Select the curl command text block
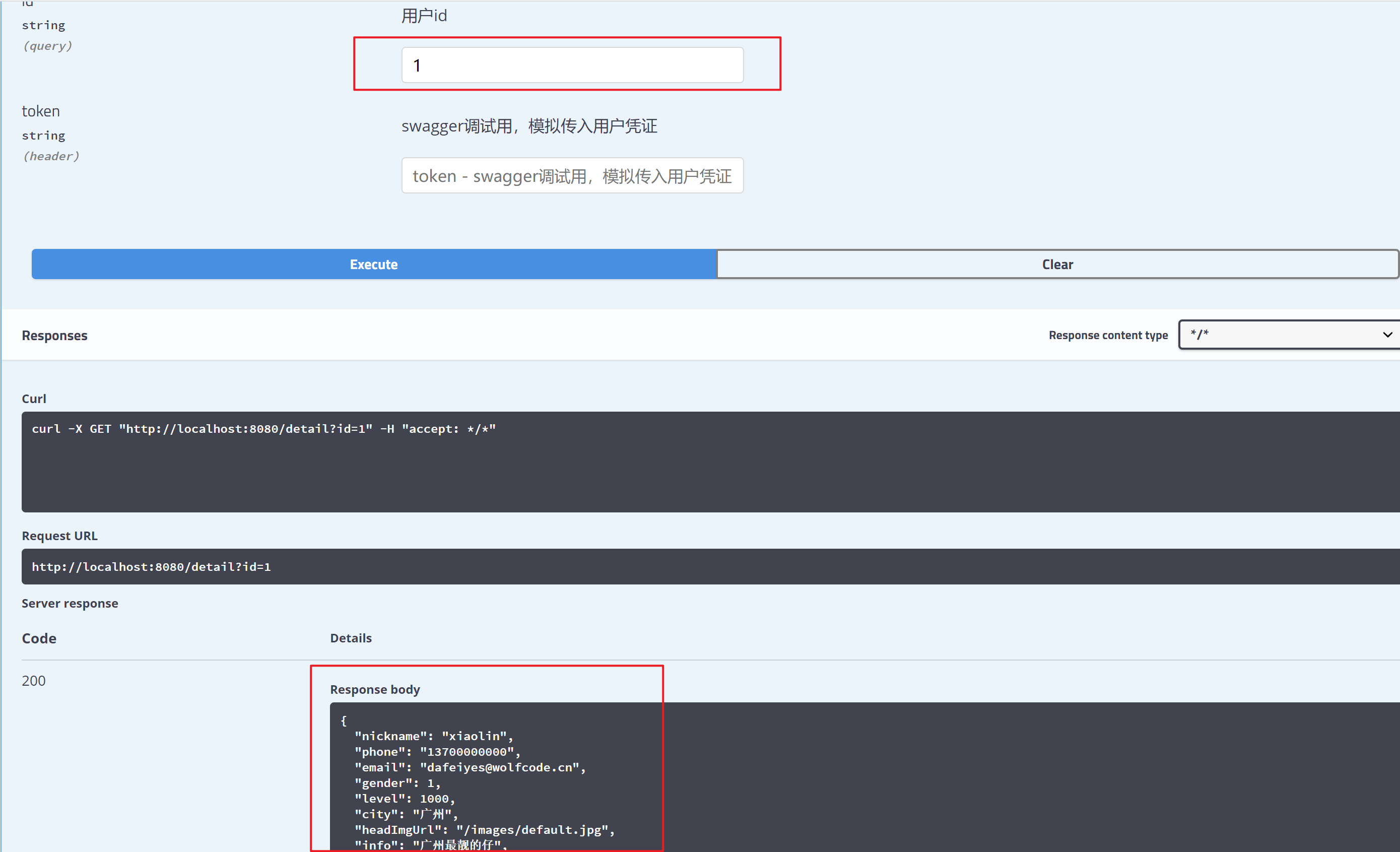Screen dimensions: 1400x852 coord(710,462)
